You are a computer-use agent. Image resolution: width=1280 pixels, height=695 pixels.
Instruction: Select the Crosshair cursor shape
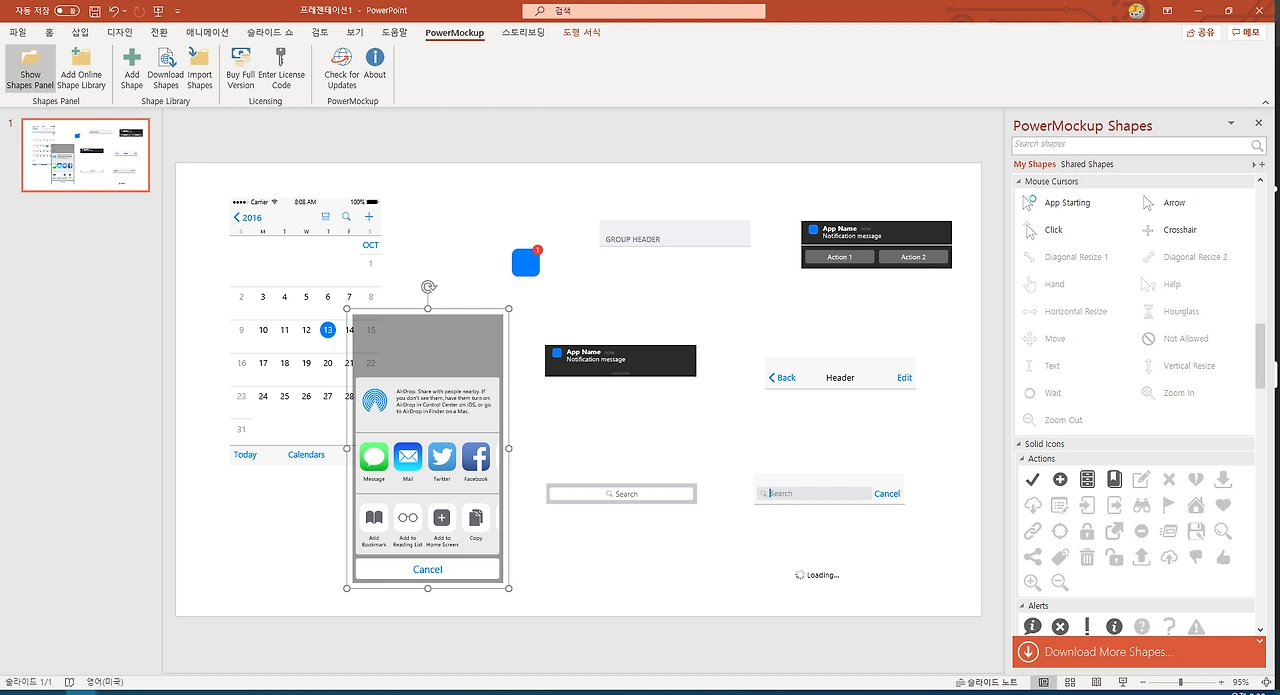tap(1170, 230)
